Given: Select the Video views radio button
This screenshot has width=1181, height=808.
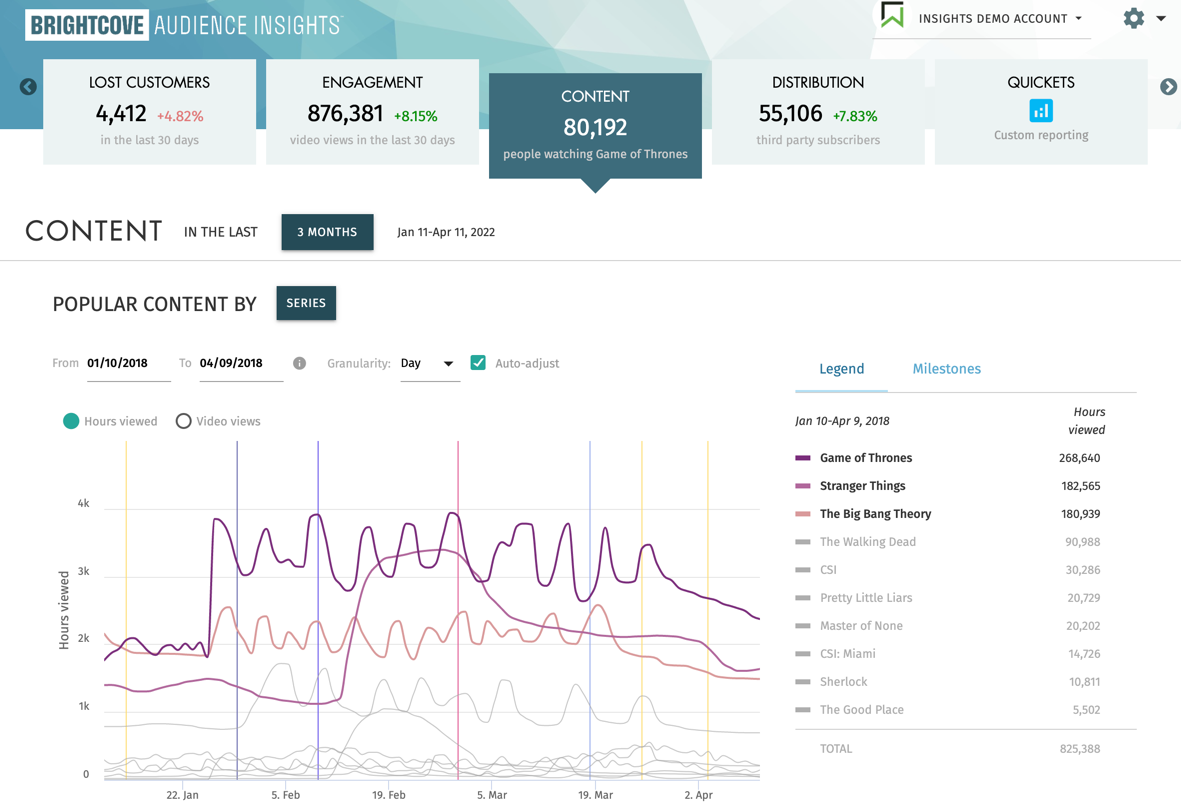Looking at the screenshot, I should coord(183,421).
